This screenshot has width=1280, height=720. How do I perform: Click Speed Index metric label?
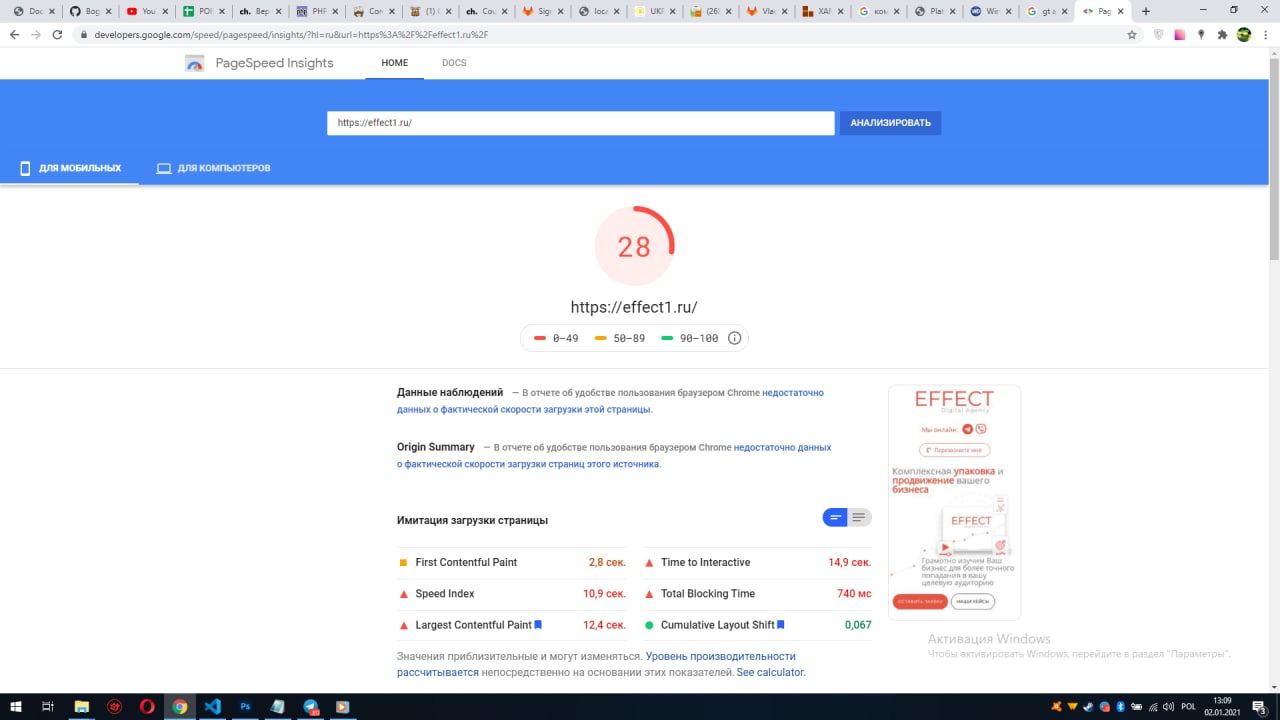(445, 594)
